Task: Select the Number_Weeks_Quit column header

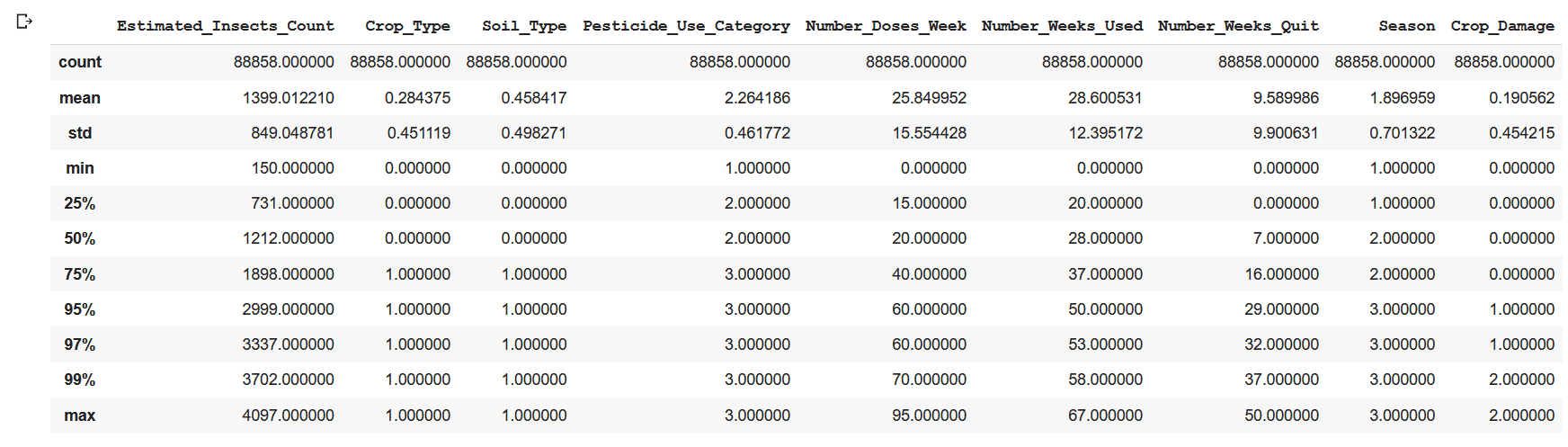Action: click(x=1239, y=26)
